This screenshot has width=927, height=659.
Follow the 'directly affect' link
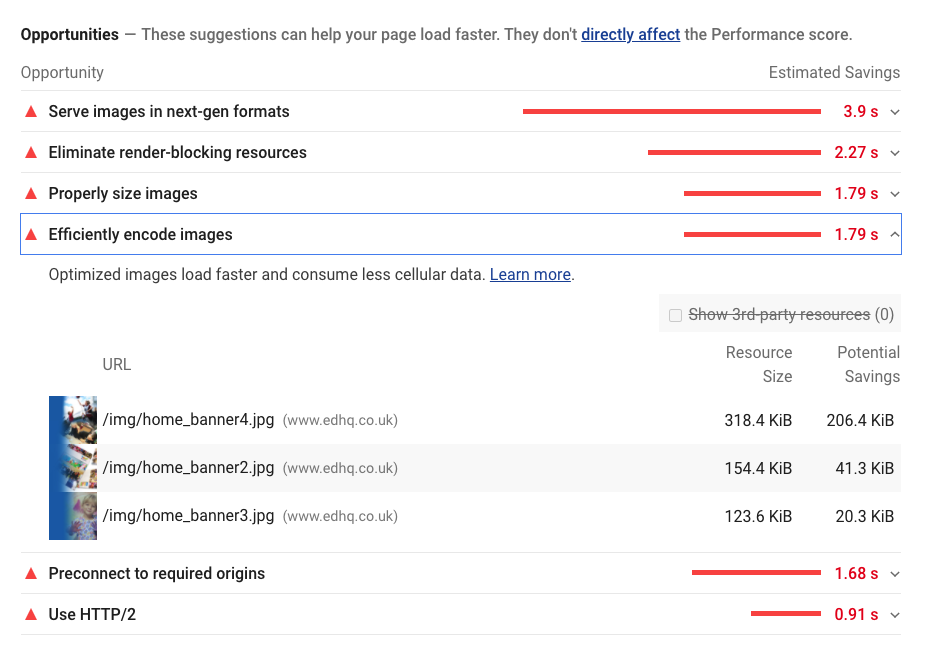[x=630, y=34]
